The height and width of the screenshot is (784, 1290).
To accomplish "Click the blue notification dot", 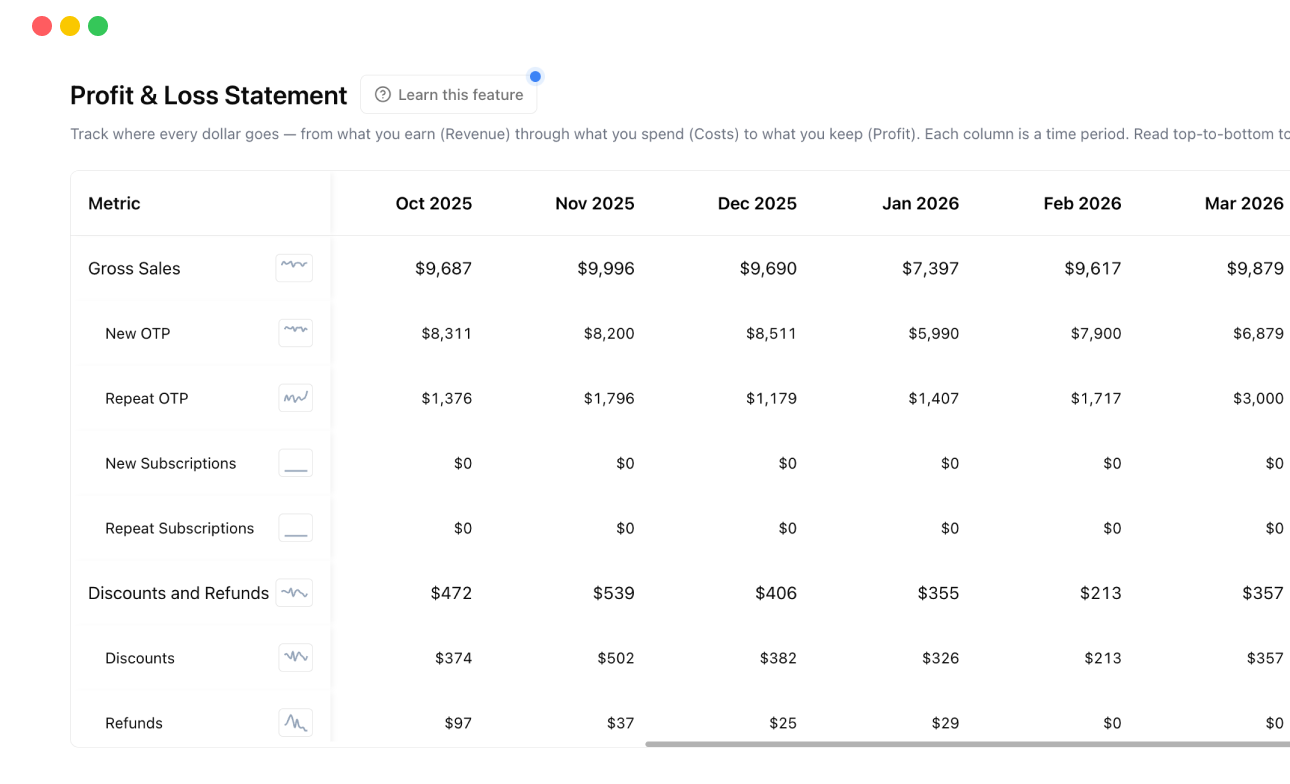I will pyautogui.click(x=536, y=76).
